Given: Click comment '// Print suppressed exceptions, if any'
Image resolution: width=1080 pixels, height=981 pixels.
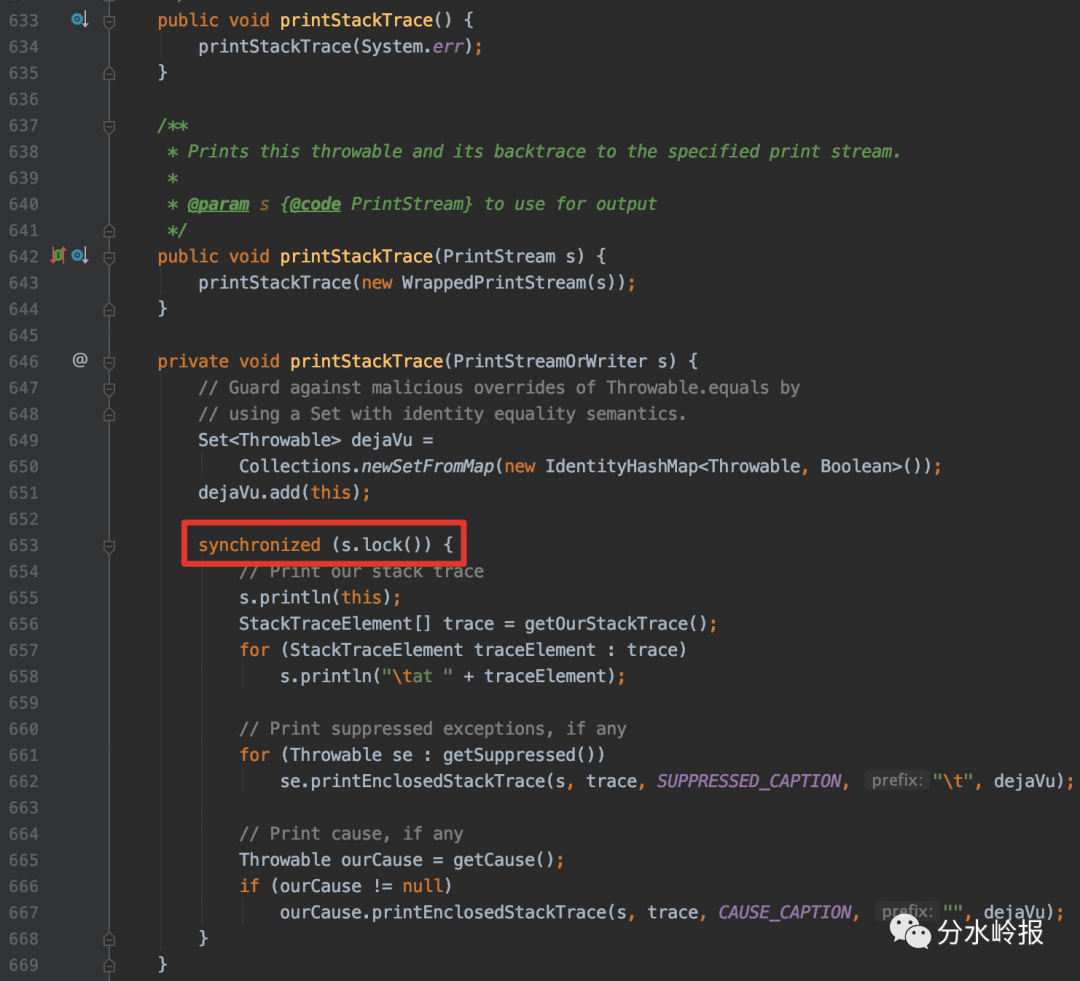Looking at the screenshot, I should (433, 729).
